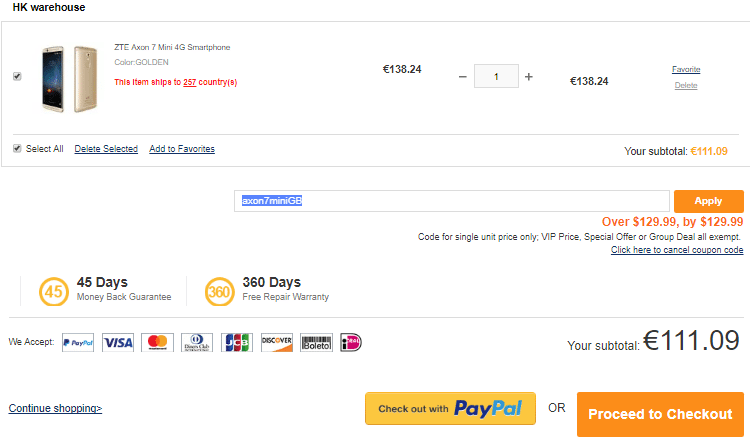Click the coupon code input field
This screenshot has height=443, width=750.
pyautogui.click(x=452, y=201)
